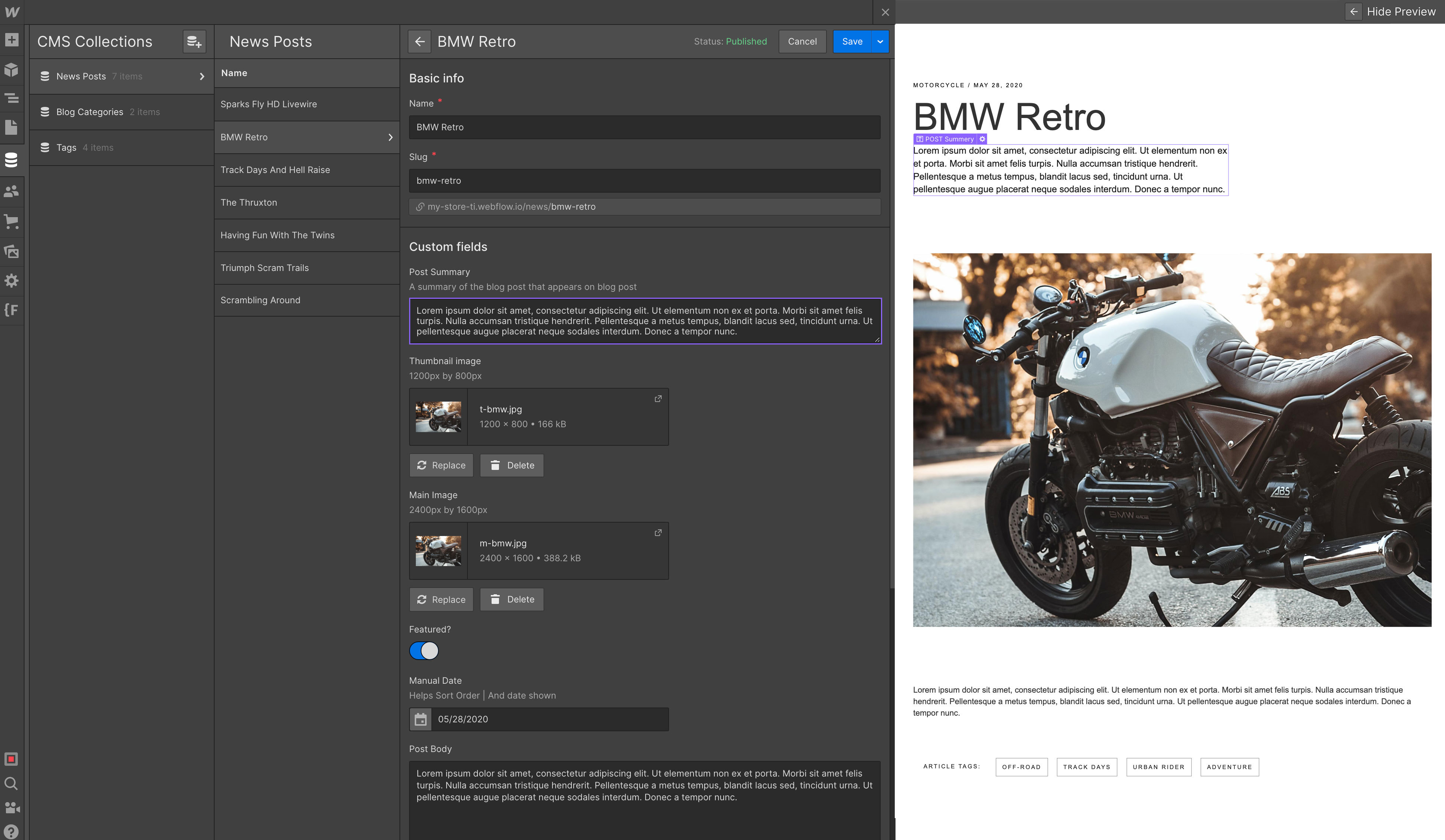Click the my-store-ti.webflow.io/news/bmw-retro URL
1445x840 pixels.
coord(512,207)
